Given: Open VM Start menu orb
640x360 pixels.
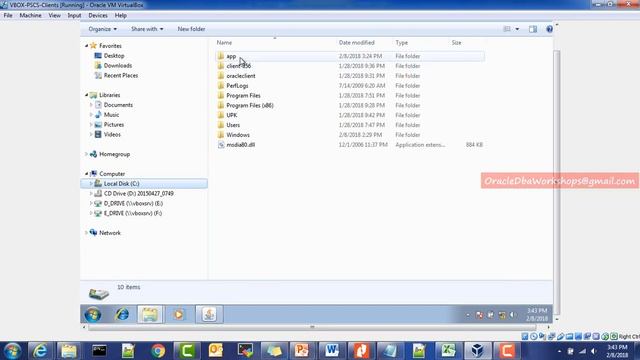Looking at the screenshot, I should coord(93,314).
